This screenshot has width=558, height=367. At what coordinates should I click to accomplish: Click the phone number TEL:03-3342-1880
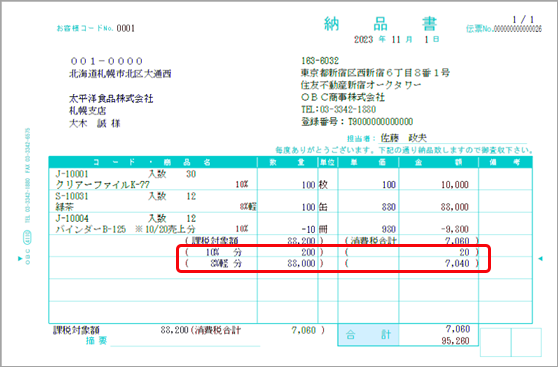point(338,109)
